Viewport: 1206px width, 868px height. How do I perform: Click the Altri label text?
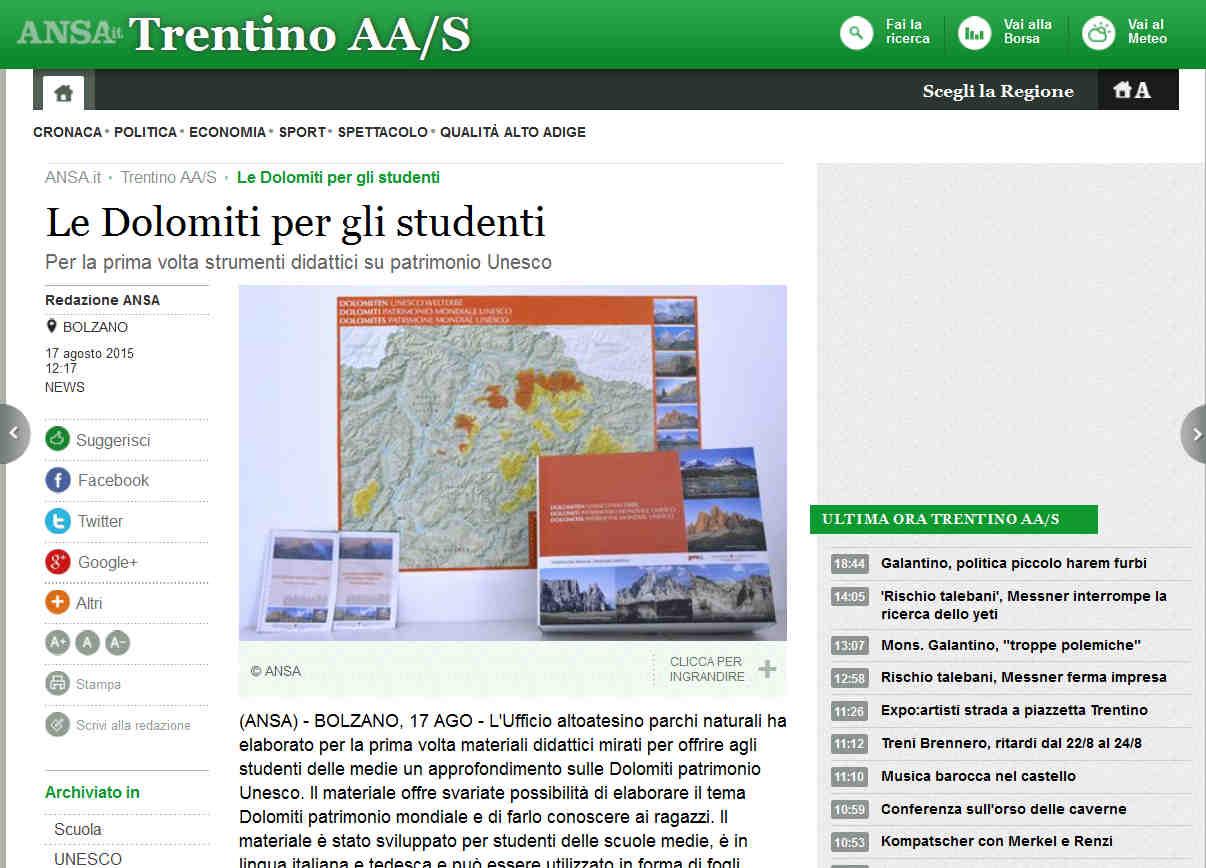click(x=89, y=603)
